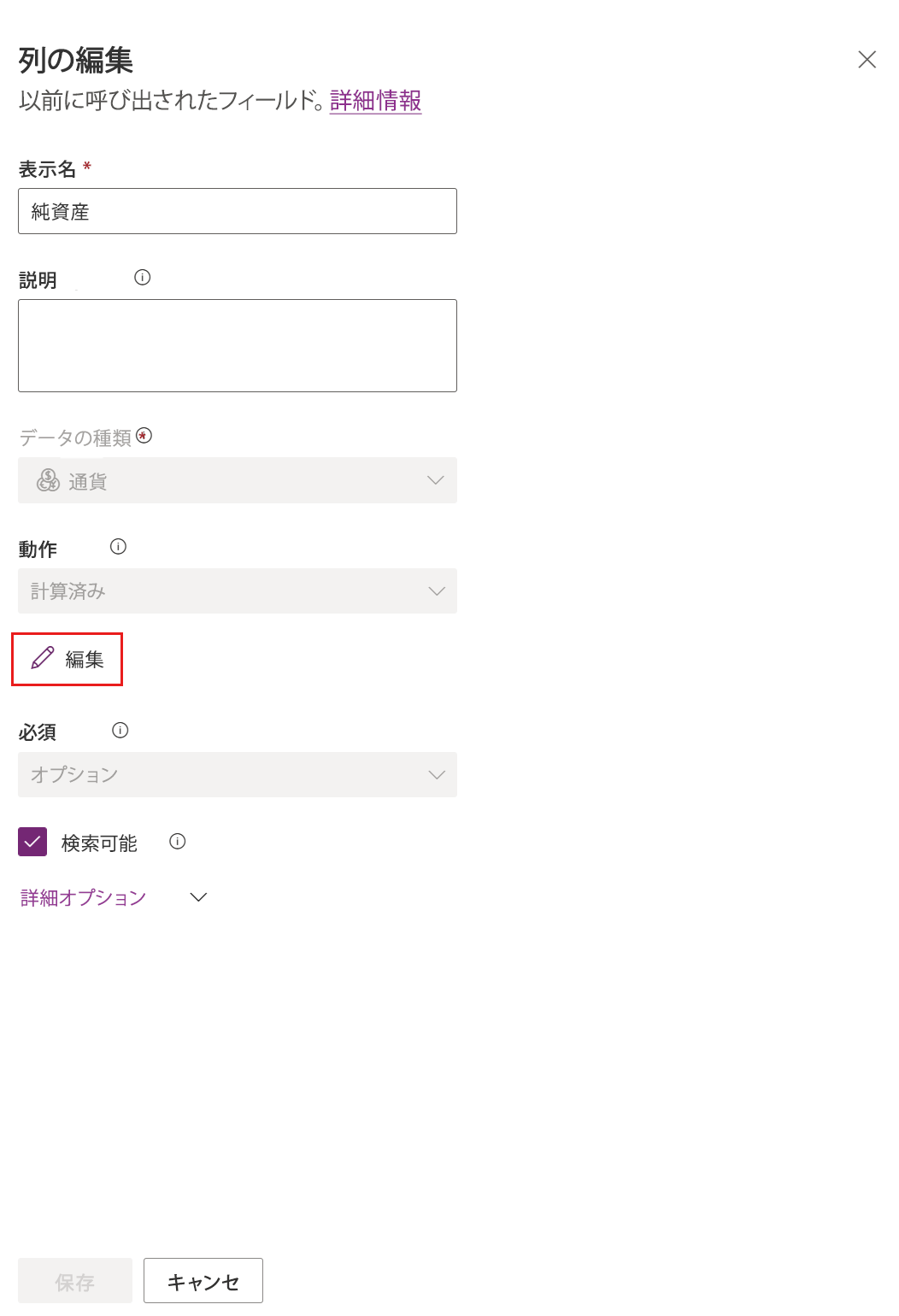Close the 列の編集 panel via the X icon
This screenshot has height=1316, width=899.
pos(867,60)
